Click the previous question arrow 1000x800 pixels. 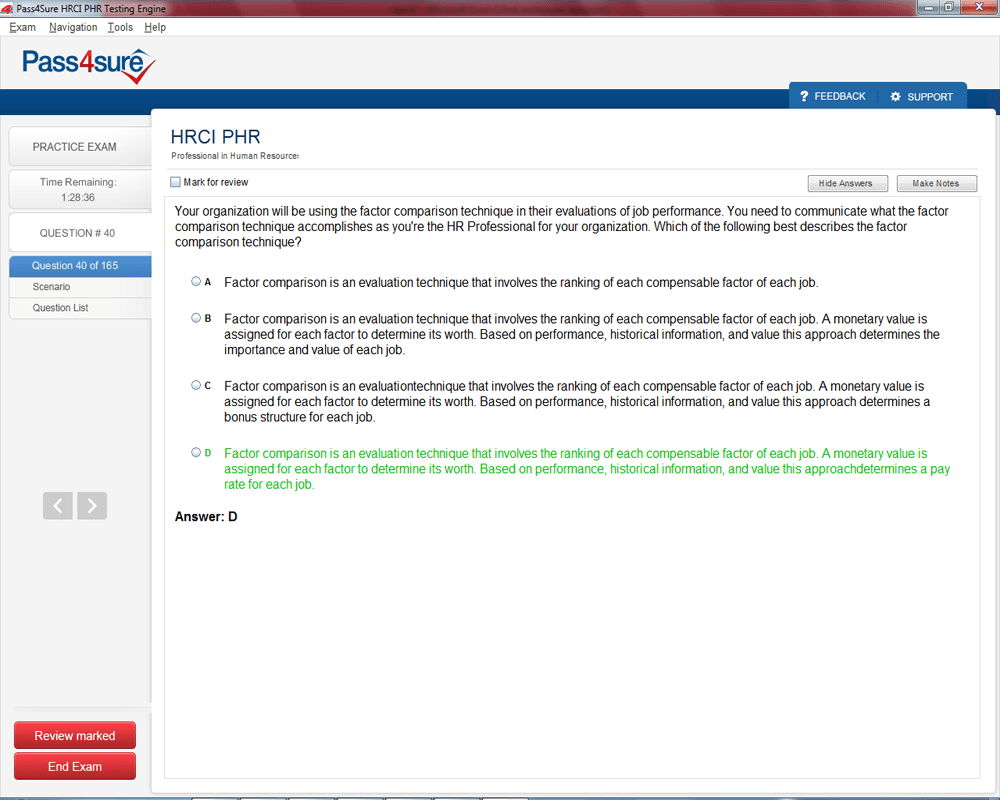[x=58, y=506]
